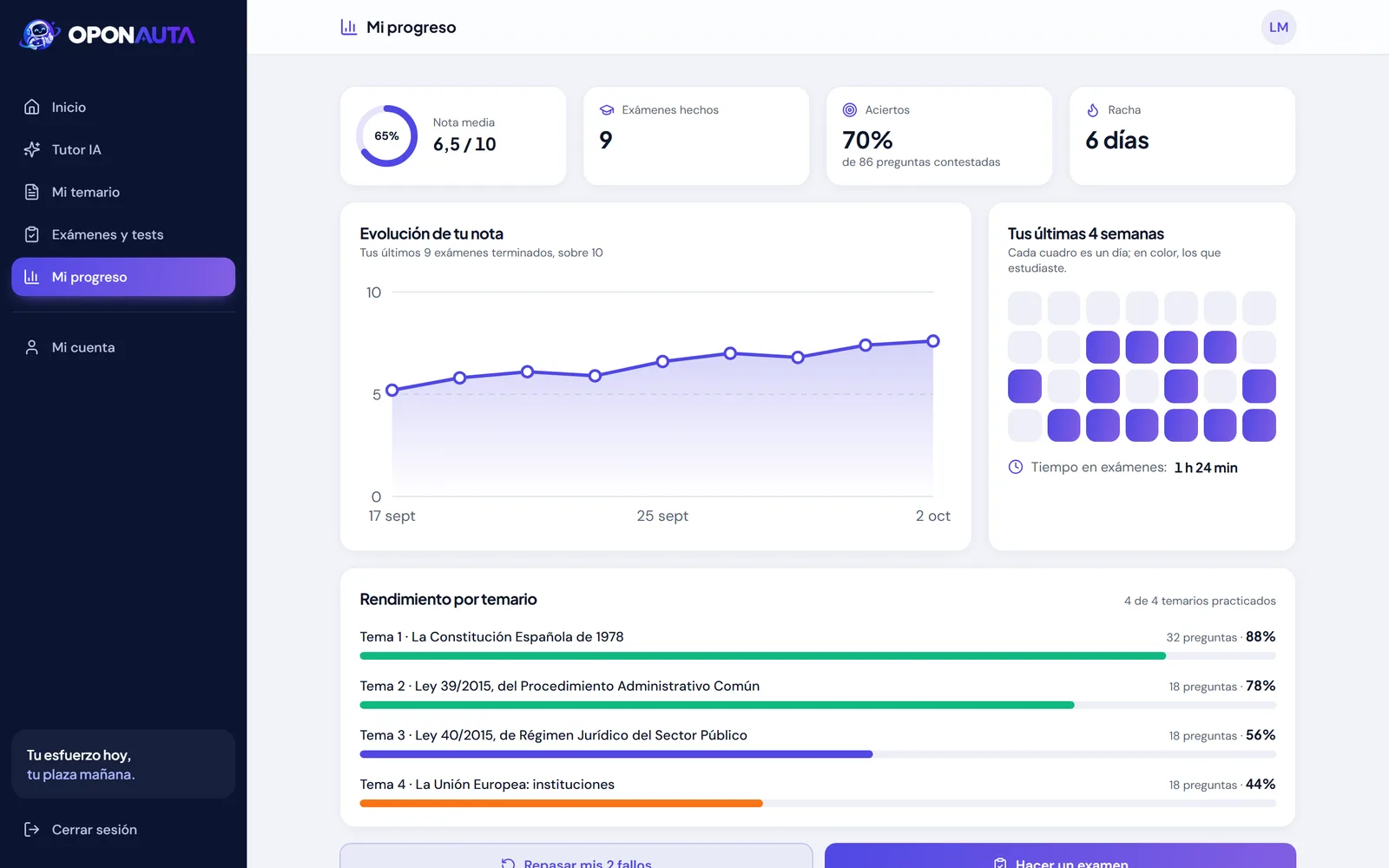Image resolution: width=1389 pixels, height=868 pixels.
Task: Click '4 de 4 temarios practicados'
Action: tap(1200, 601)
